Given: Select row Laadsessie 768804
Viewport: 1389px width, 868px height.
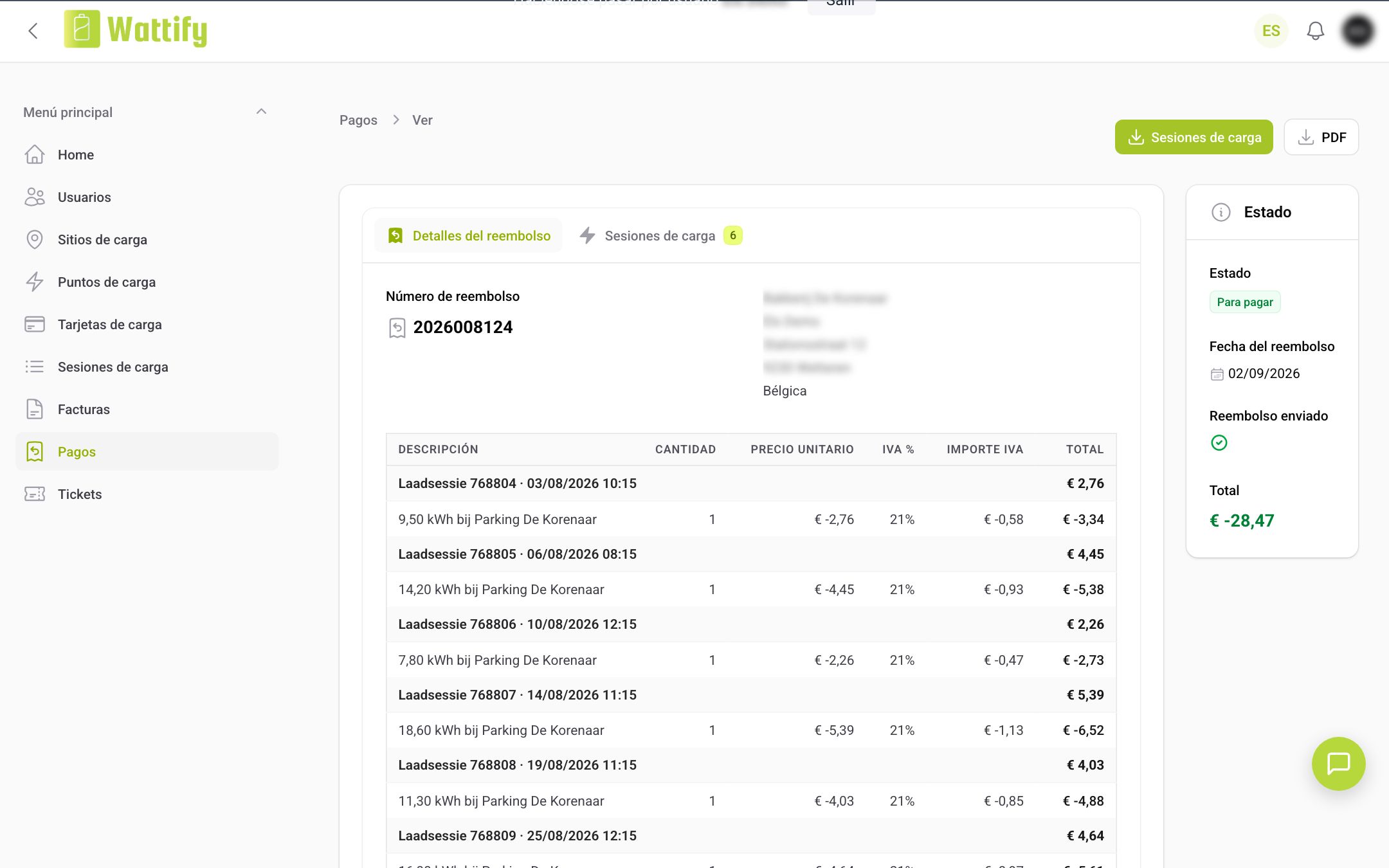Looking at the screenshot, I should (751, 484).
